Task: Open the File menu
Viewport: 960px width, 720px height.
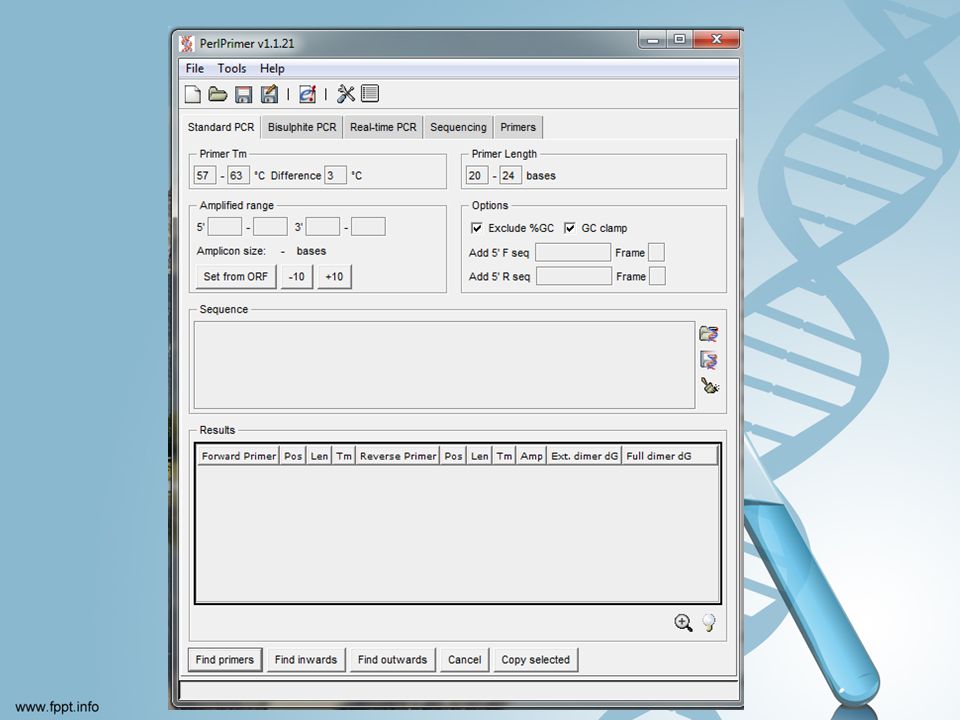Action: 195,69
